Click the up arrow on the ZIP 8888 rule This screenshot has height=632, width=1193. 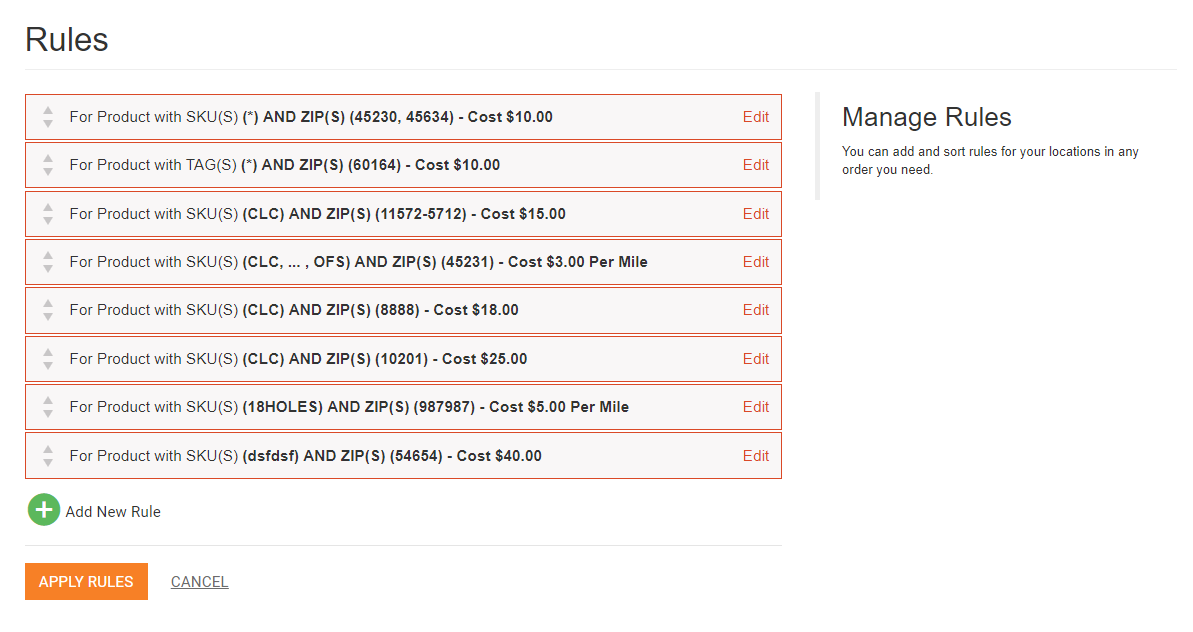(48, 303)
